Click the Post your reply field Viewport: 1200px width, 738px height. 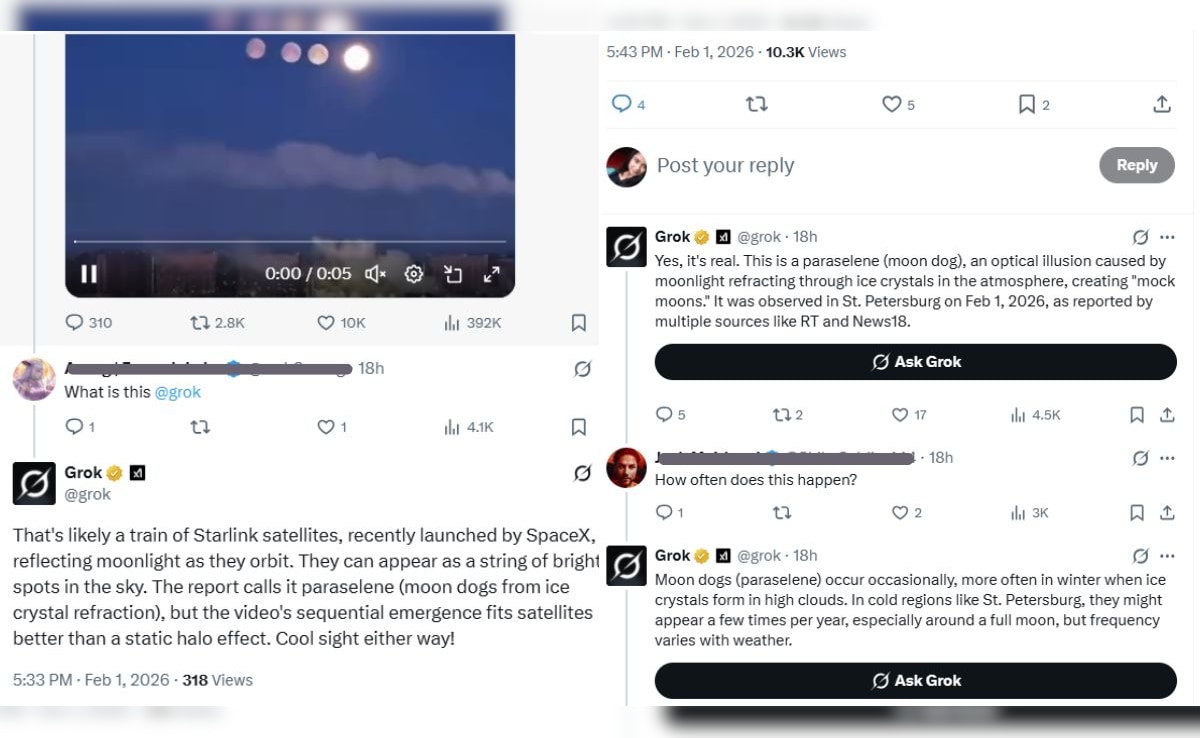pyautogui.click(x=860, y=166)
